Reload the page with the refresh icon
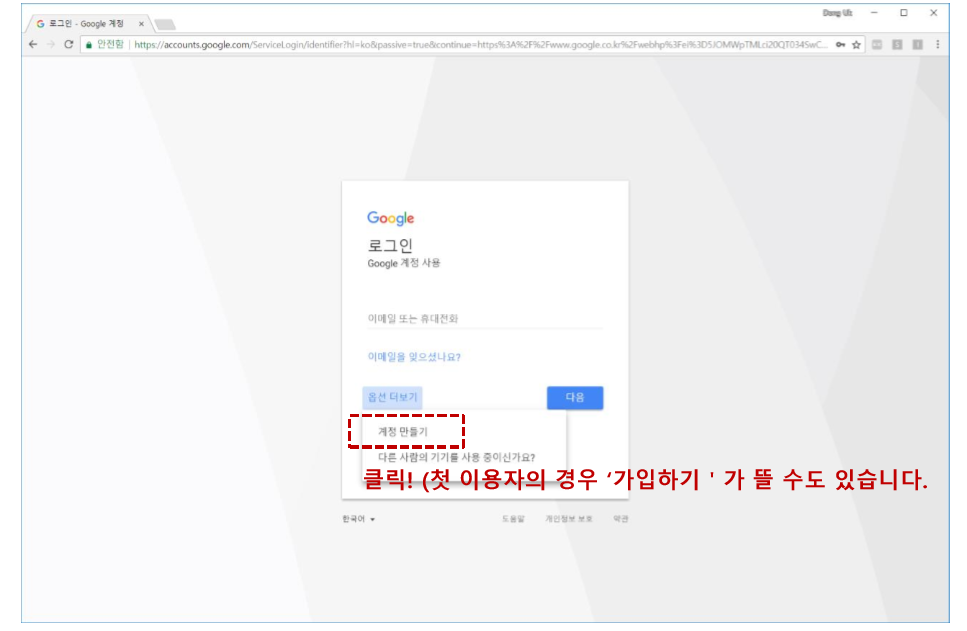967x631 pixels. tap(68, 44)
